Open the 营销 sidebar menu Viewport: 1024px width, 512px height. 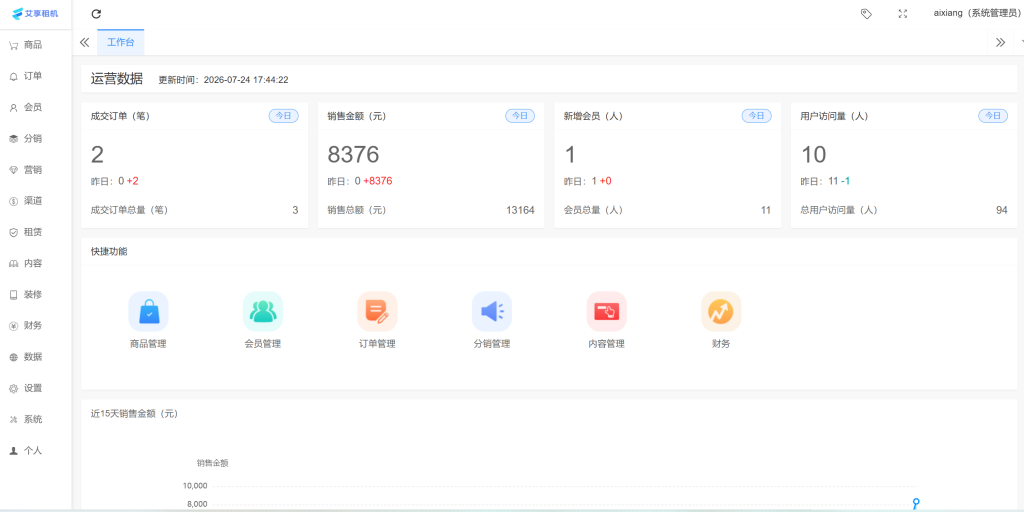(x=35, y=170)
